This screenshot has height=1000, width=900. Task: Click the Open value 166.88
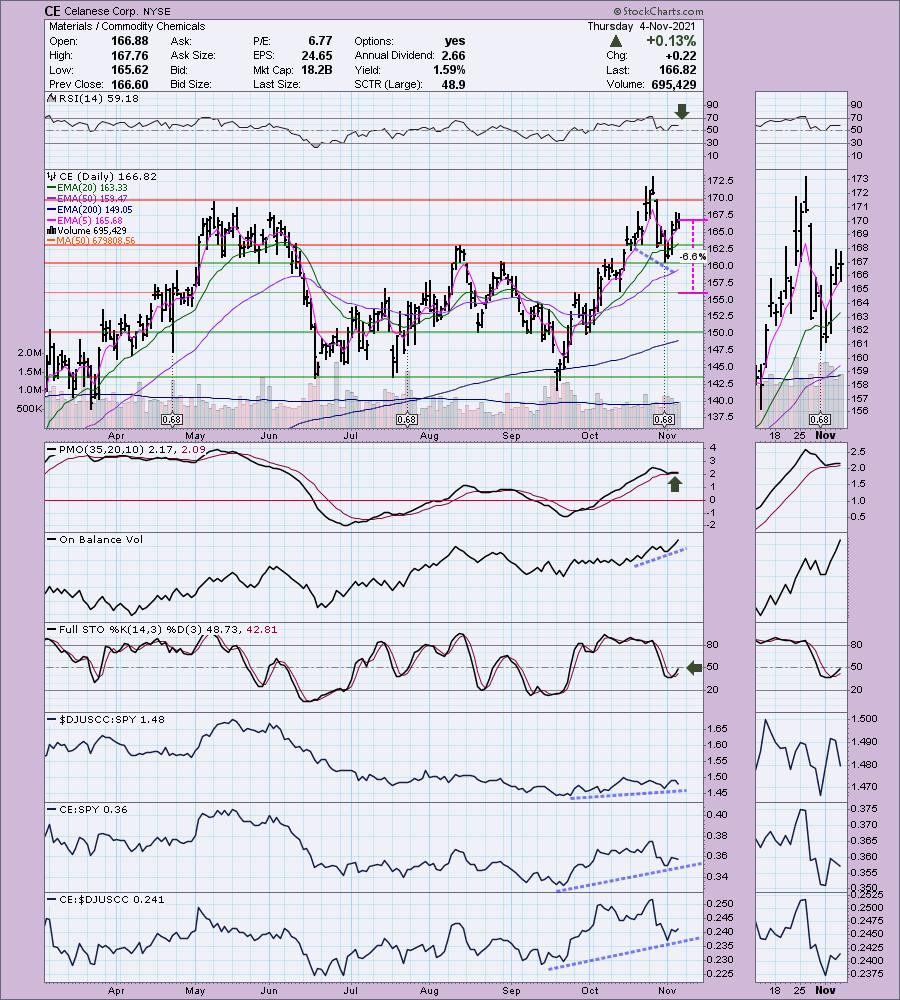(129, 41)
